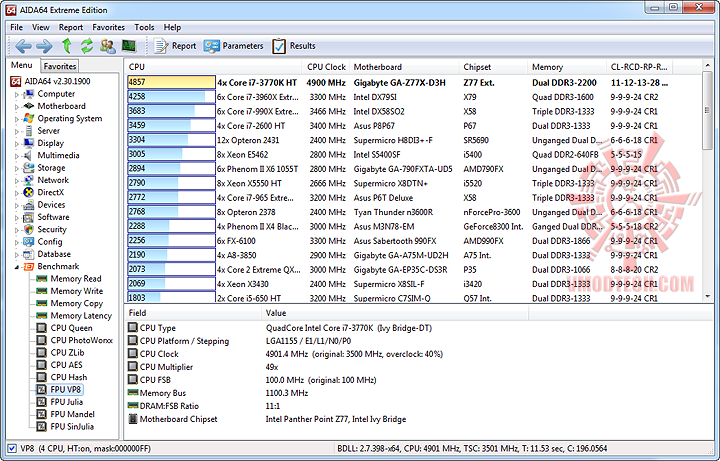Expand the Display tree node
The width and height of the screenshot is (720, 461).
click(x=17, y=144)
